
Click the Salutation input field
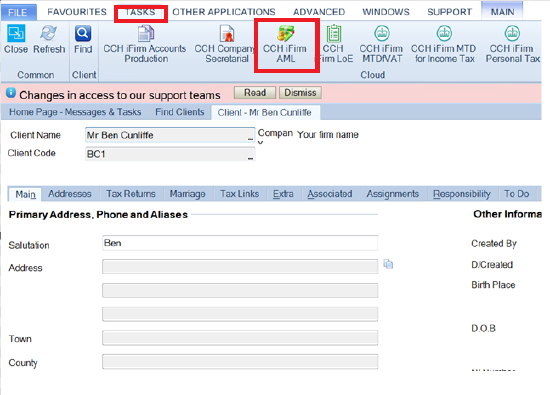[x=240, y=243]
